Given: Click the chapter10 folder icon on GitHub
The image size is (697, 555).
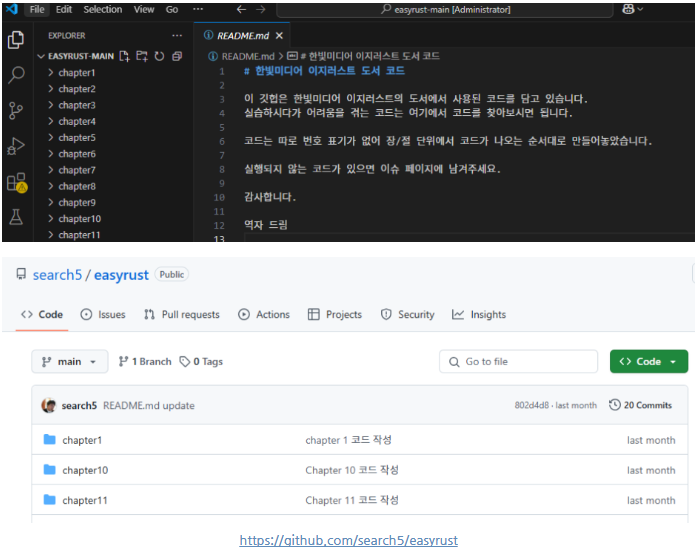Looking at the screenshot, I should click(50, 470).
